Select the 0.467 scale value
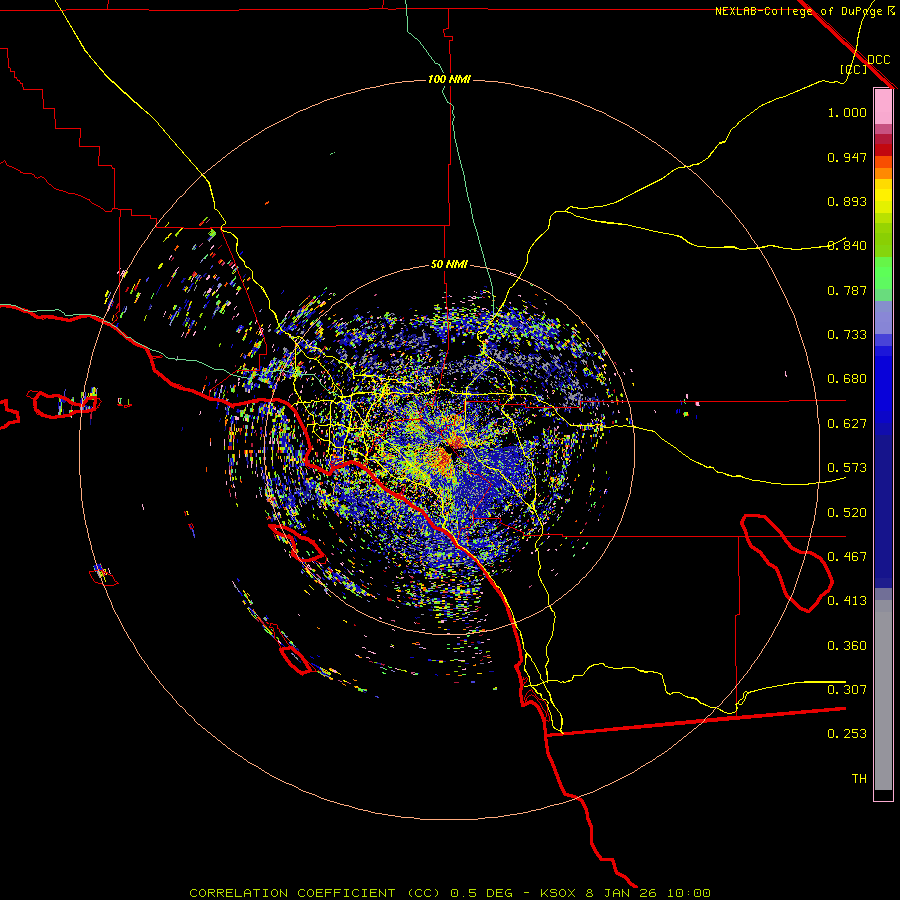The image size is (900, 900). [x=847, y=557]
